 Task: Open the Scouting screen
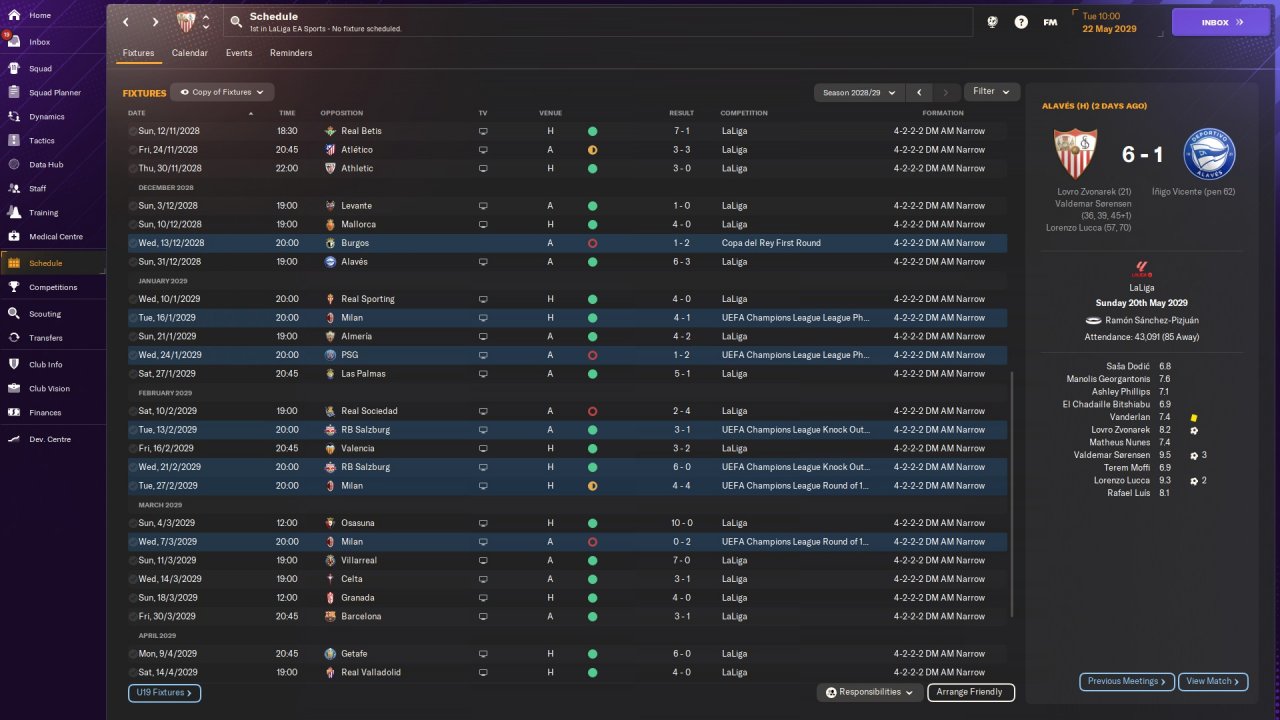coord(45,313)
